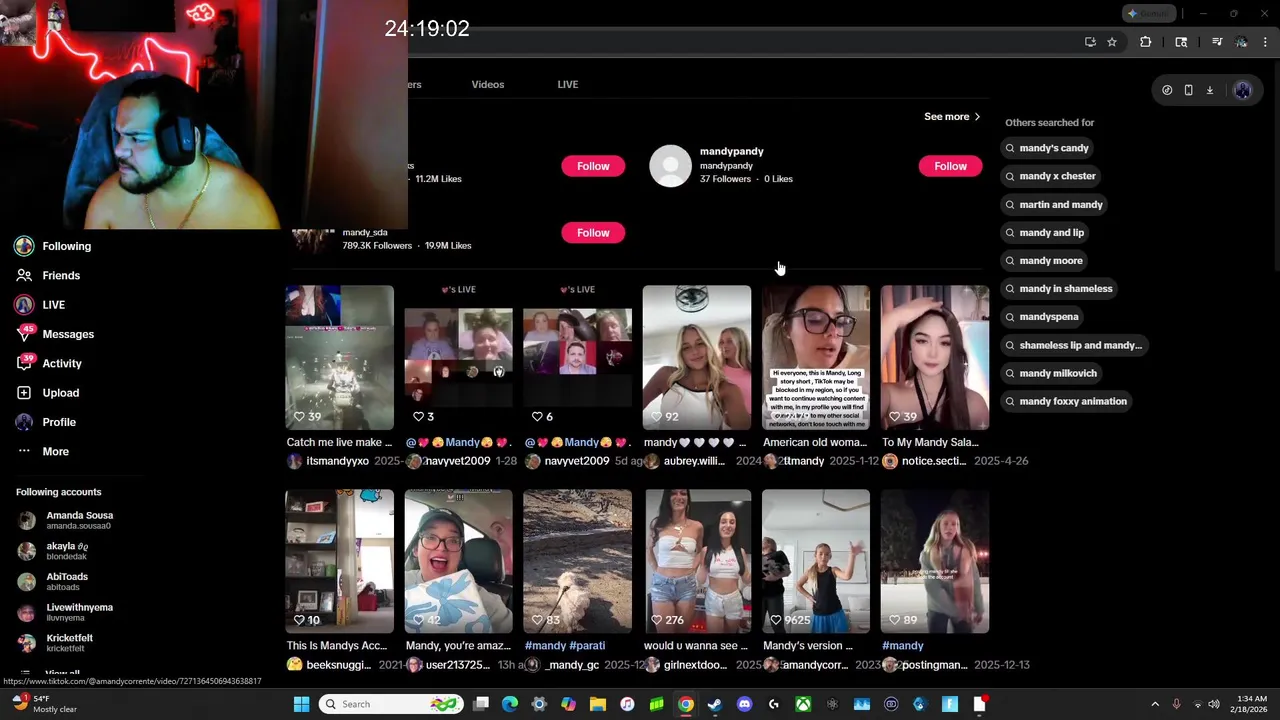The height and width of the screenshot is (720, 1280).
Task: Open the Windows Start menu
Action: pyautogui.click(x=301, y=704)
